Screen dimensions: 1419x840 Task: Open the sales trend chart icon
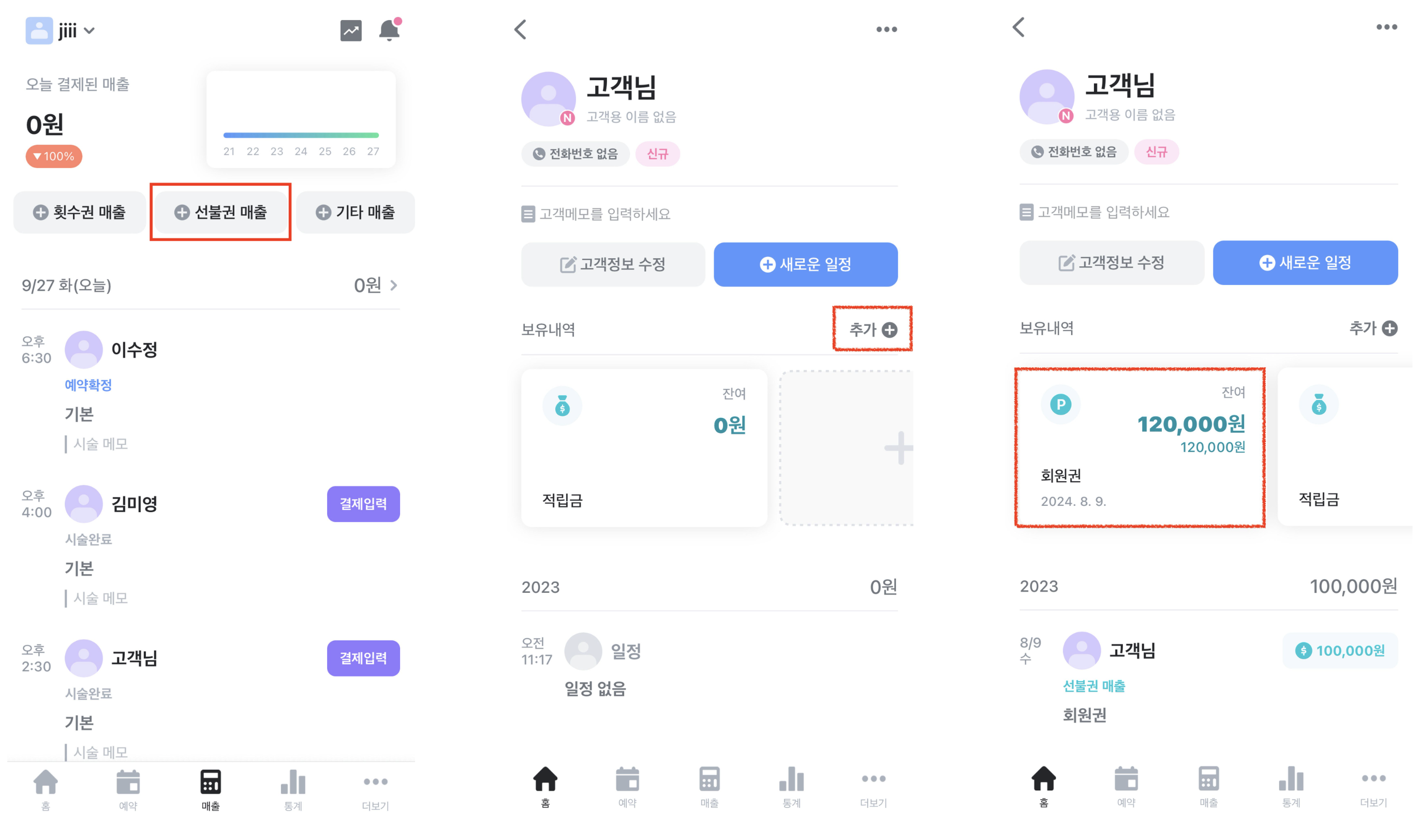coord(351,31)
